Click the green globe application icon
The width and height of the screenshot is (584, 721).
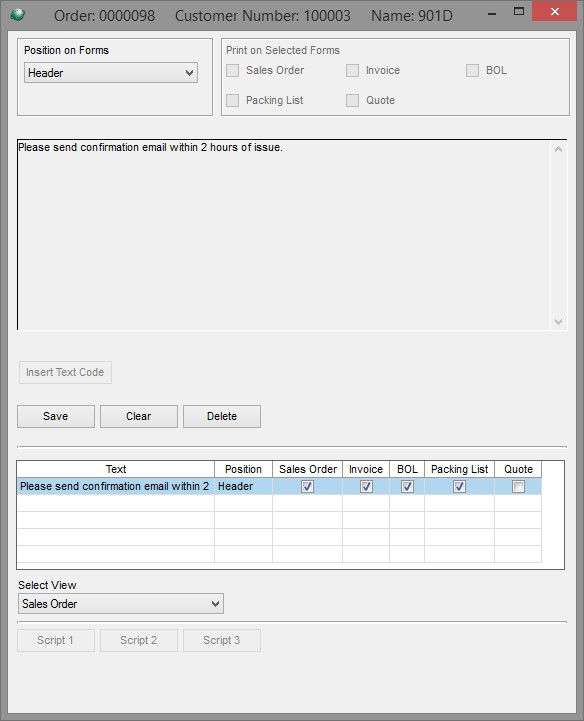18,15
